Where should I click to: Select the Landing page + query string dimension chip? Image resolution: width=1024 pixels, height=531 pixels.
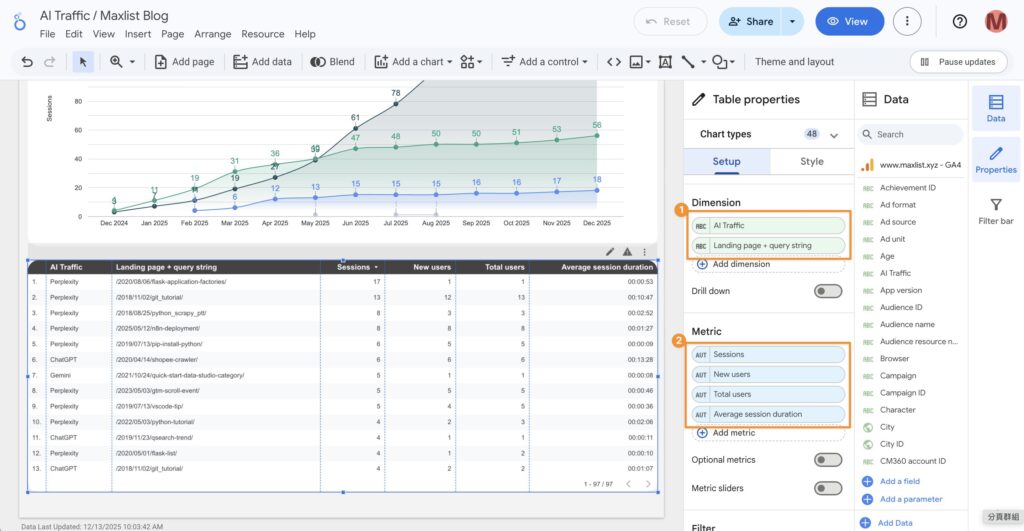[768, 246]
